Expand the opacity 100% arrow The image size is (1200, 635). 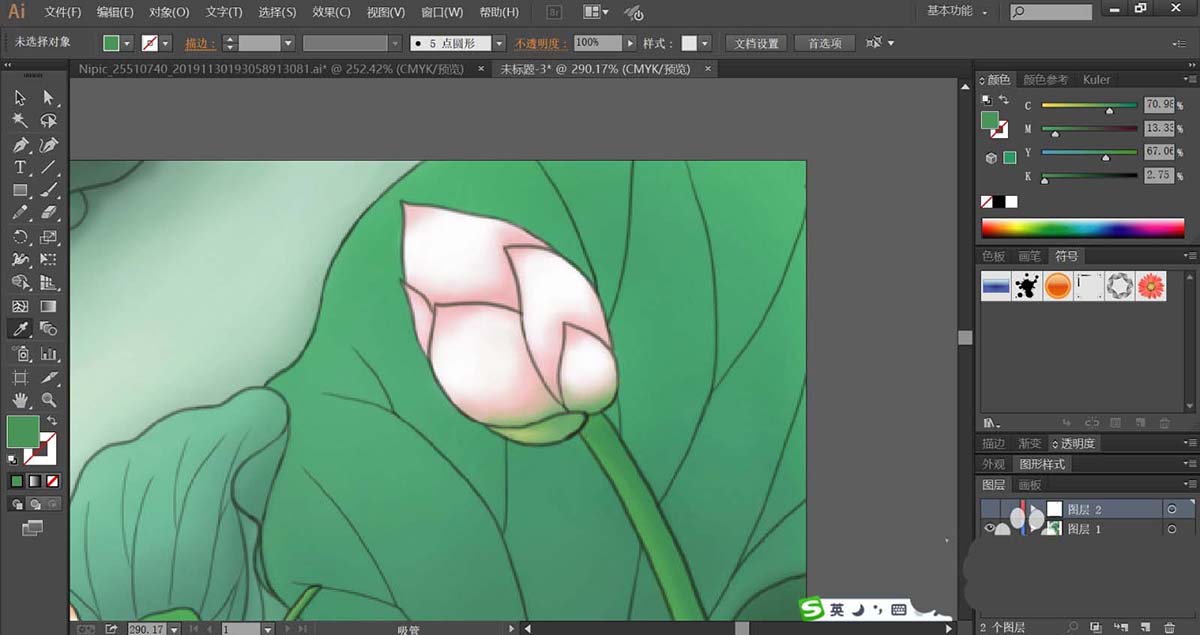coord(629,43)
